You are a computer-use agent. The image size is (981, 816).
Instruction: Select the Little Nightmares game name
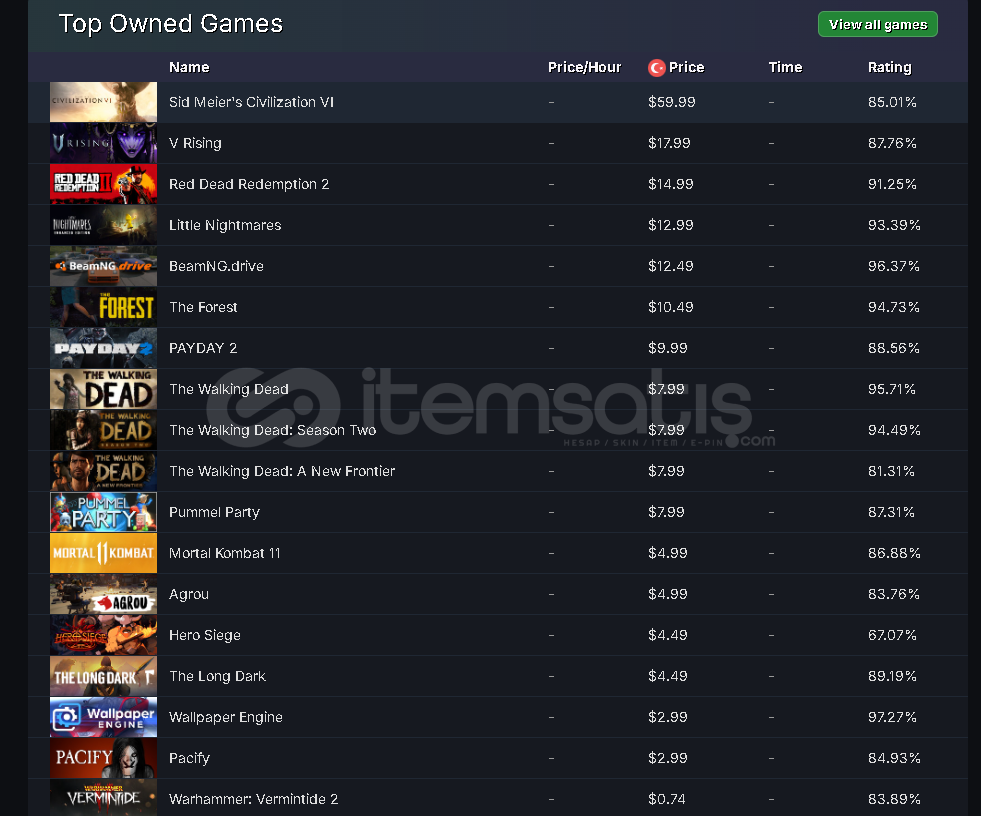coord(225,225)
